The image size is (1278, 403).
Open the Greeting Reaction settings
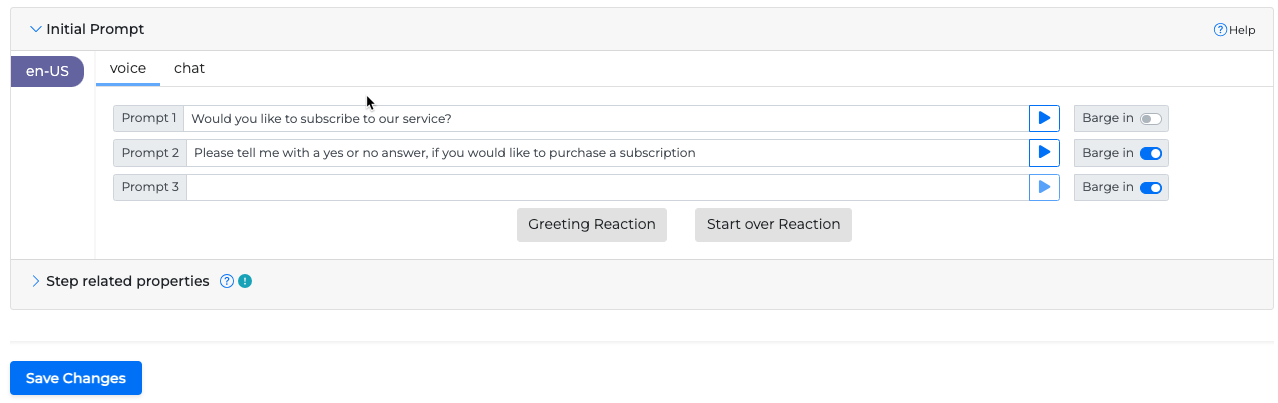click(592, 224)
